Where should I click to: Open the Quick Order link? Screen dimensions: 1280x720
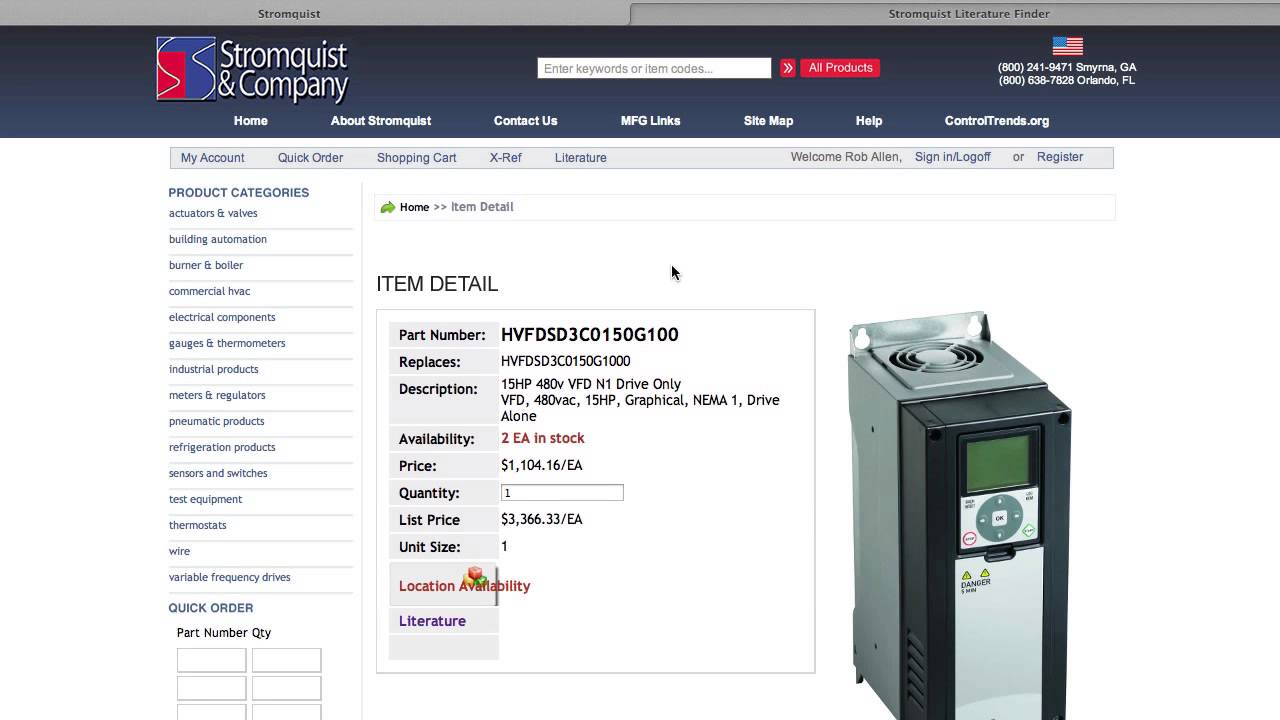click(310, 158)
